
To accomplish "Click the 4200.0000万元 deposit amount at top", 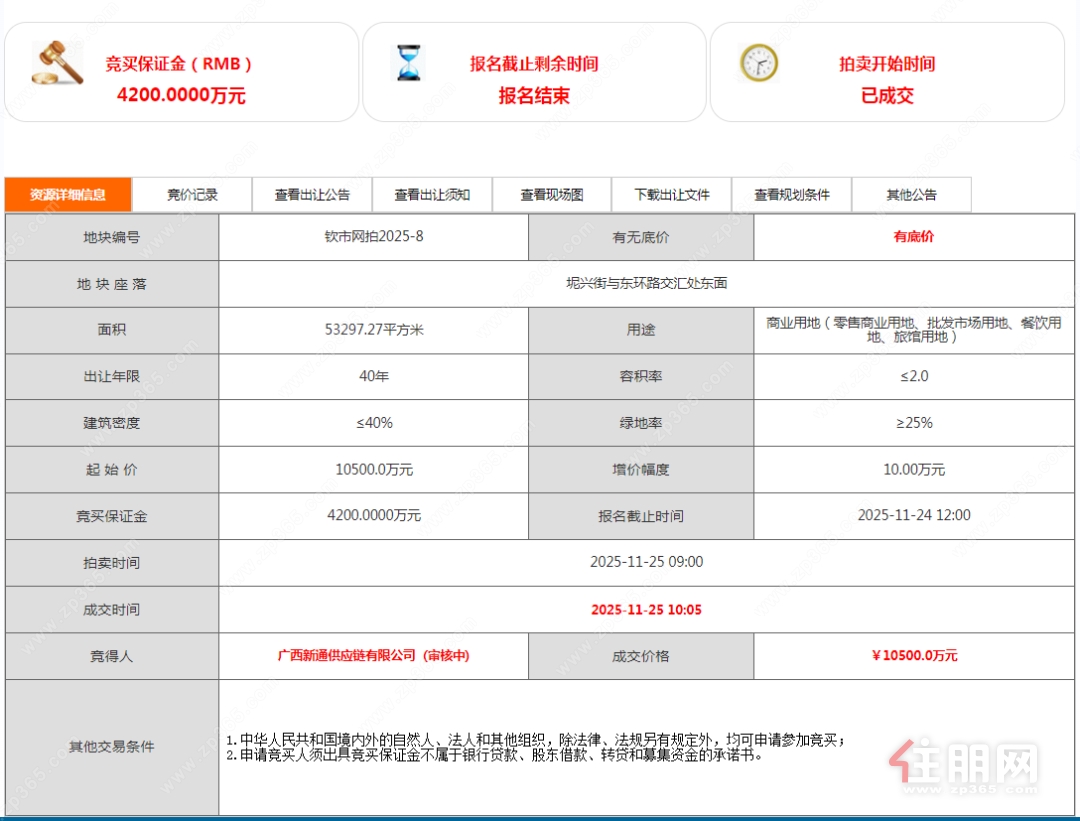I will 181,96.
